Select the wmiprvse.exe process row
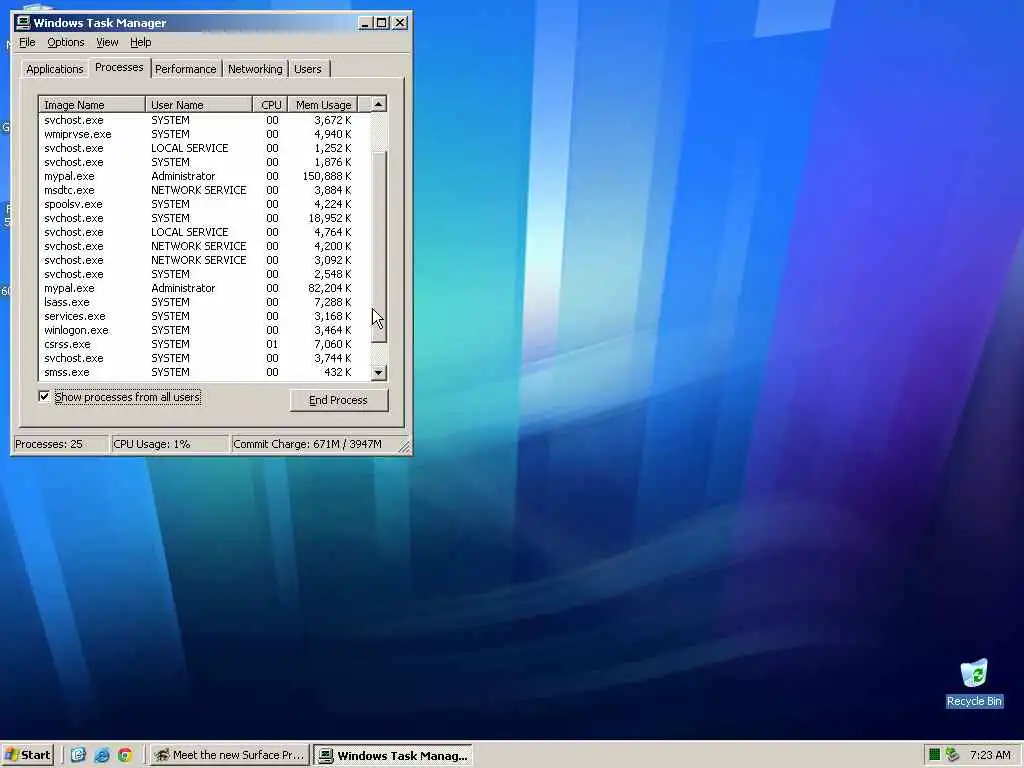 pos(204,134)
